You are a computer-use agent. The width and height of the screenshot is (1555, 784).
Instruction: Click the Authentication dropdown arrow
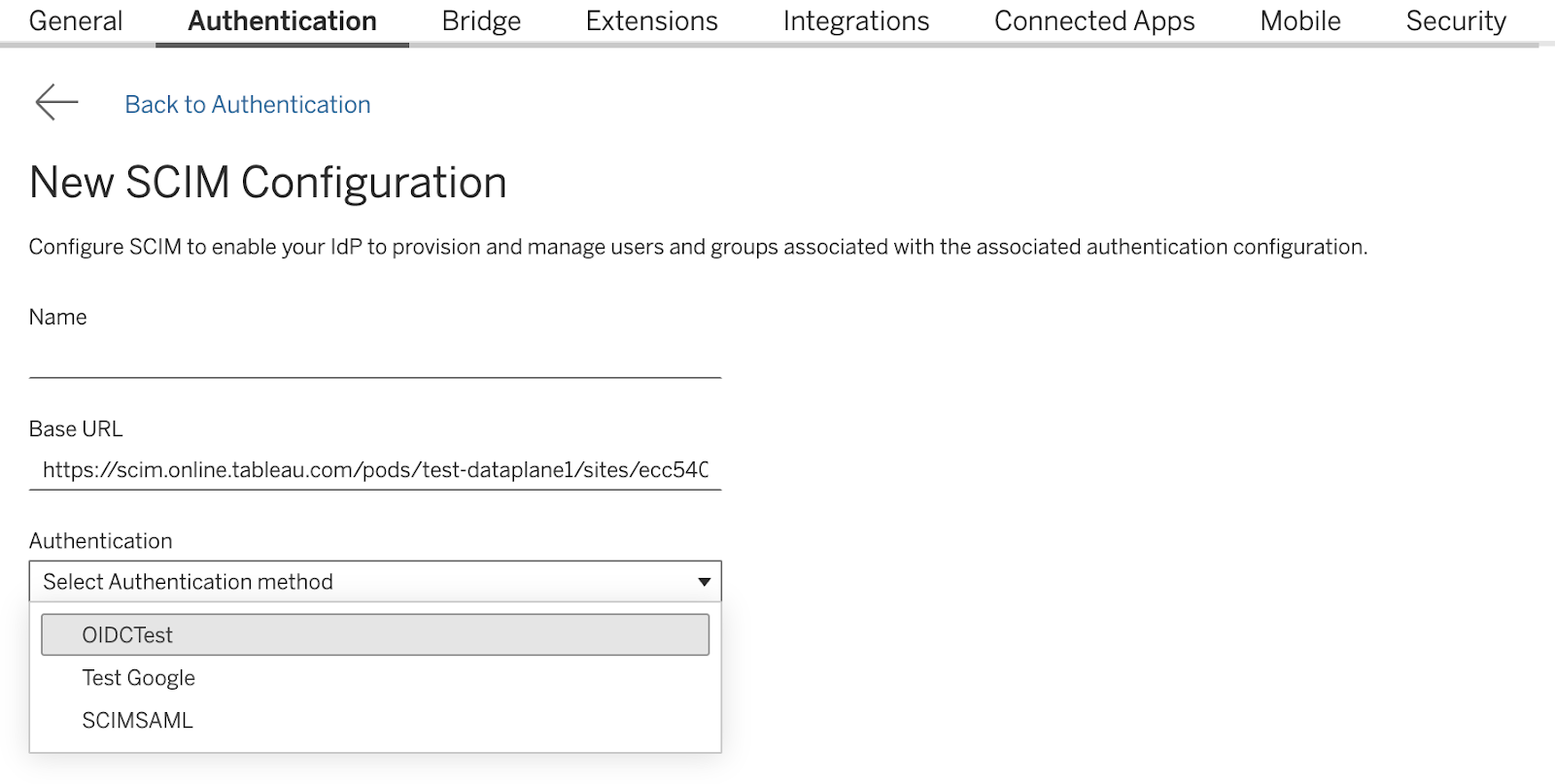click(x=704, y=582)
